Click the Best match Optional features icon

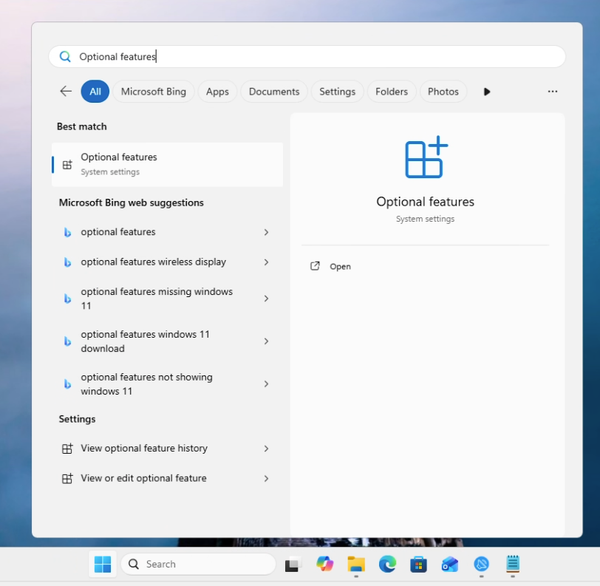tap(67, 165)
